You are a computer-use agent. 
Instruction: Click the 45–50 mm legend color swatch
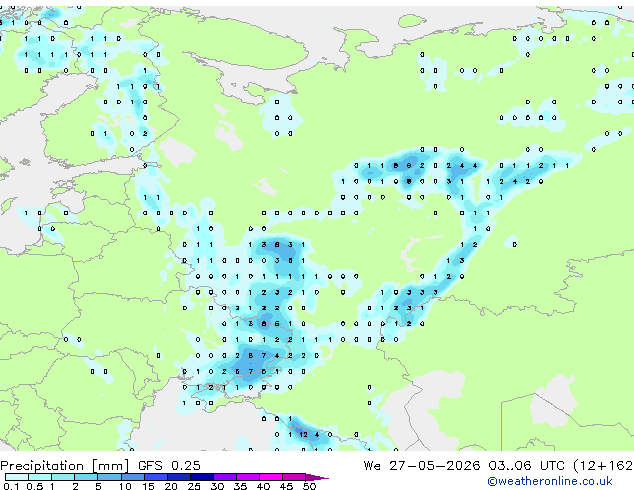click(294, 477)
